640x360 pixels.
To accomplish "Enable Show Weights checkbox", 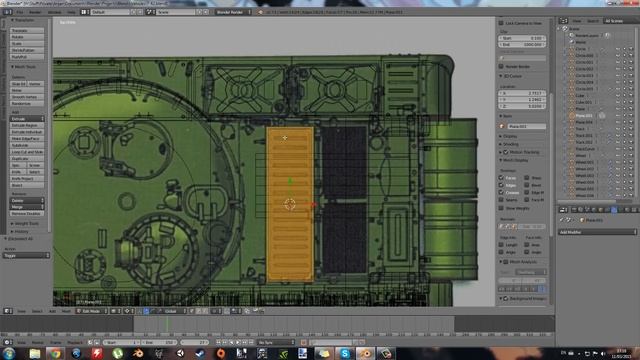I will (x=501, y=208).
